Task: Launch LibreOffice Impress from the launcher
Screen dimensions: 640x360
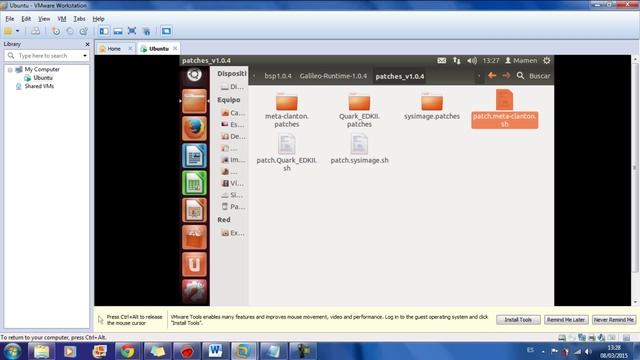Action: pos(194,210)
